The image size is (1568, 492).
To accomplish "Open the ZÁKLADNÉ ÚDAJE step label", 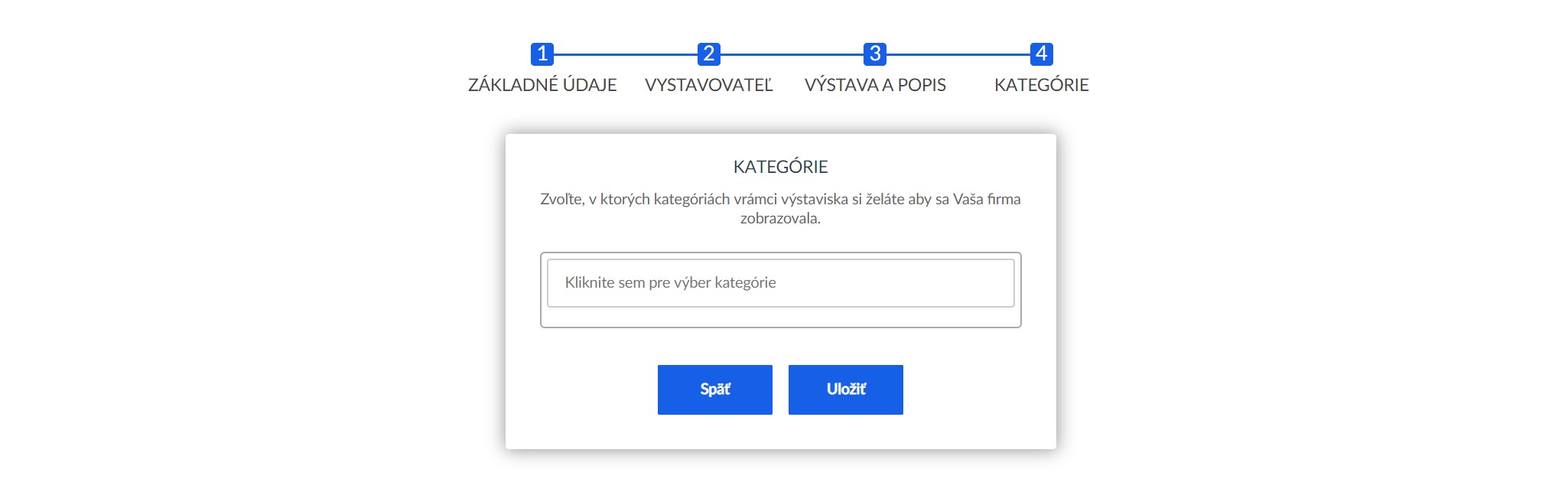I will pos(542,85).
